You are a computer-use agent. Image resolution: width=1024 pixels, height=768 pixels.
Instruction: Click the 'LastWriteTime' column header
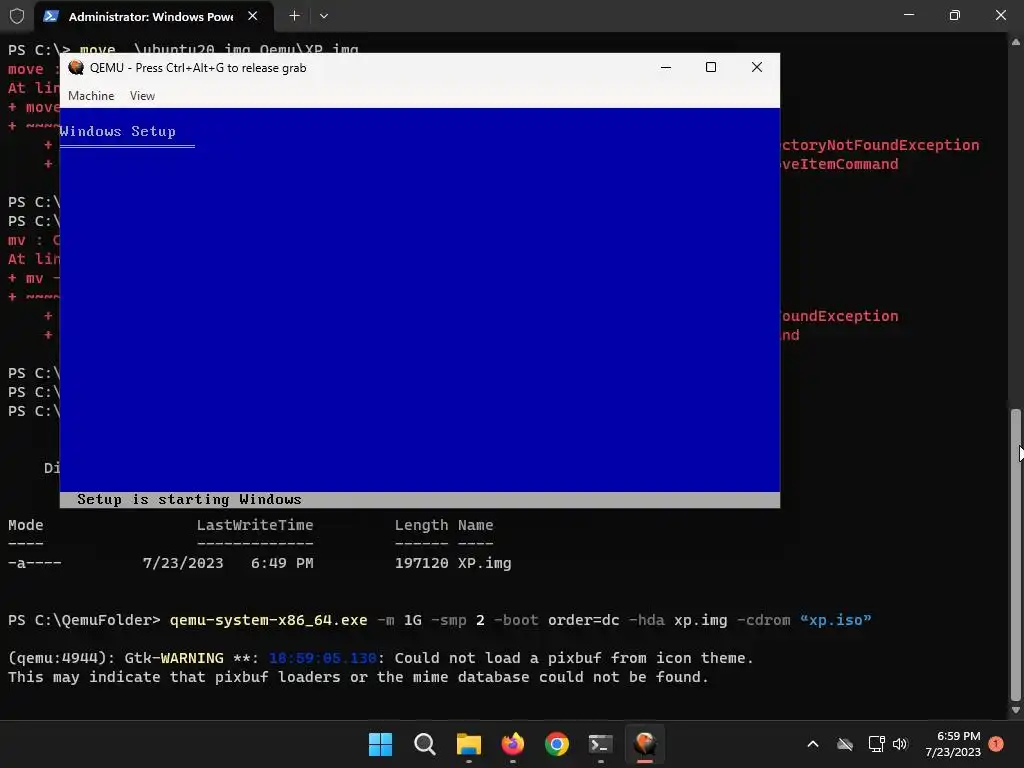(x=255, y=525)
